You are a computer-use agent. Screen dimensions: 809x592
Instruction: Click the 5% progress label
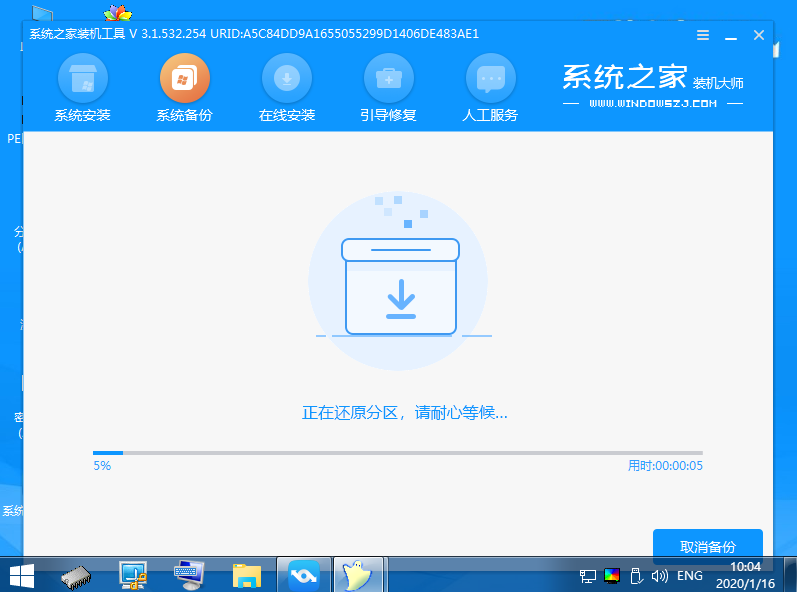click(x=102, y=466)
